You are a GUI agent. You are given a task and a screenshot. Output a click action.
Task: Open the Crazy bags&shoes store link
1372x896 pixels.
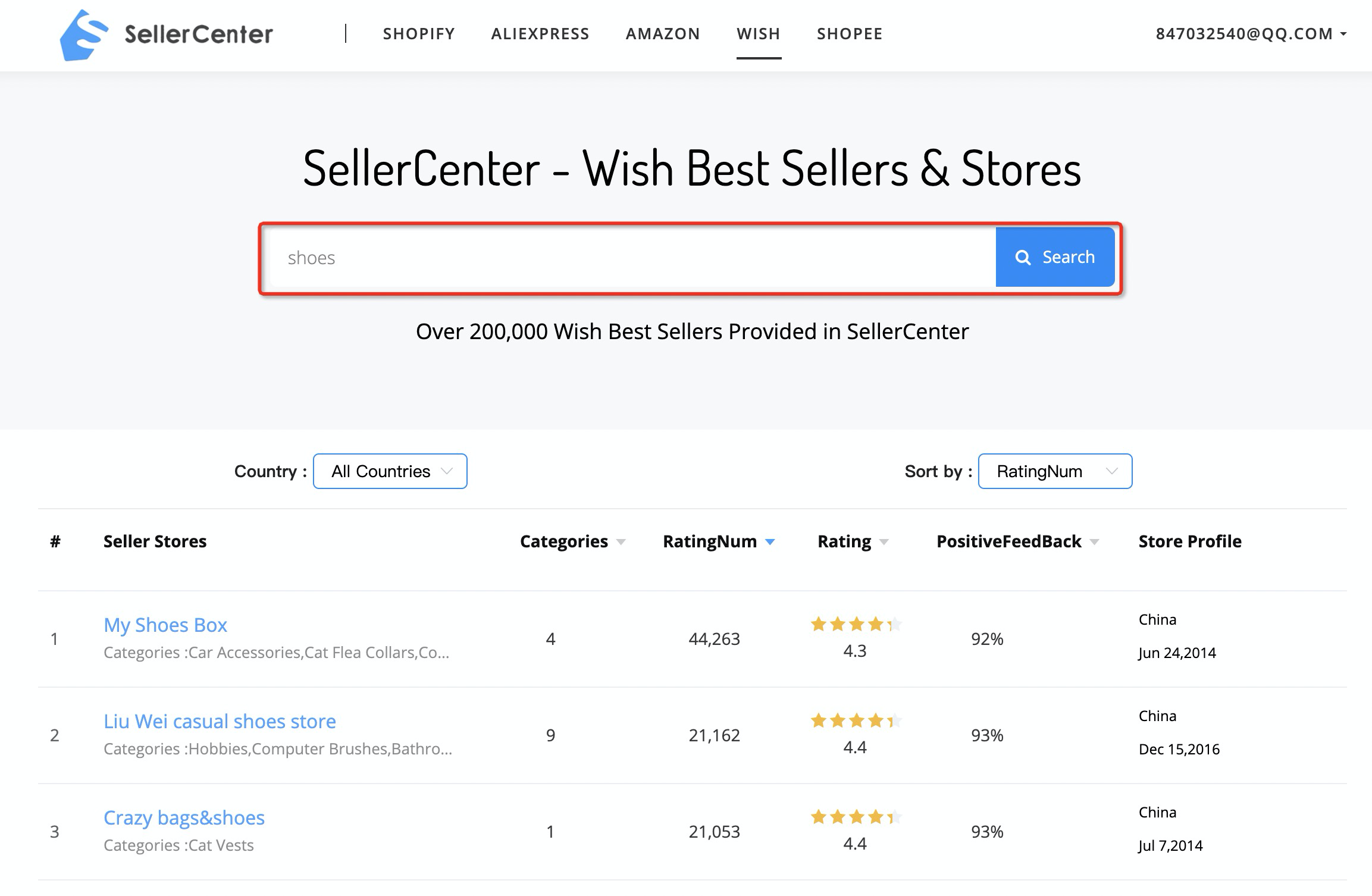[x=184, y=817]
